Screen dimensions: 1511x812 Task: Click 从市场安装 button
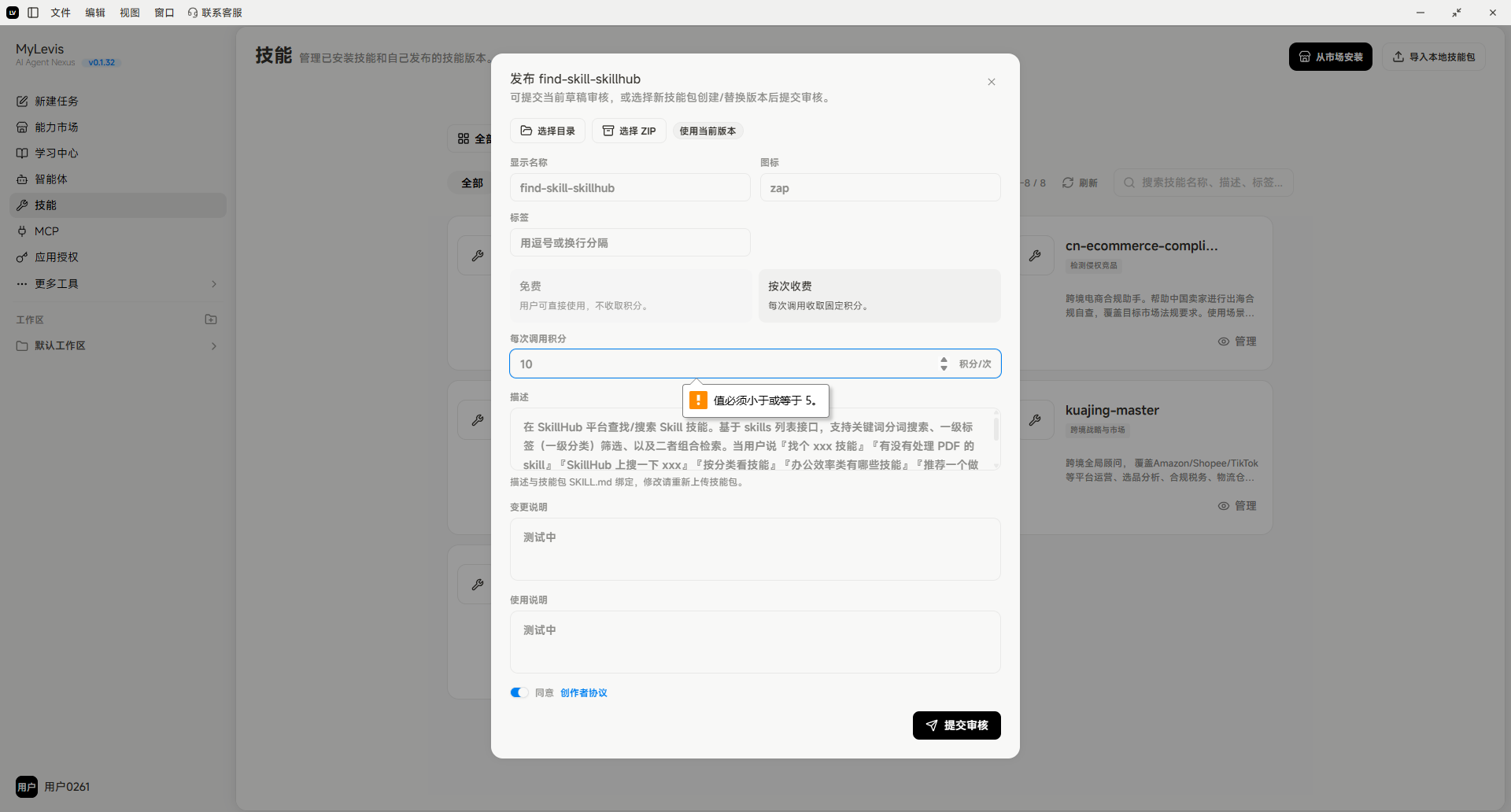pyautogui.click(x=1331, y=57)
